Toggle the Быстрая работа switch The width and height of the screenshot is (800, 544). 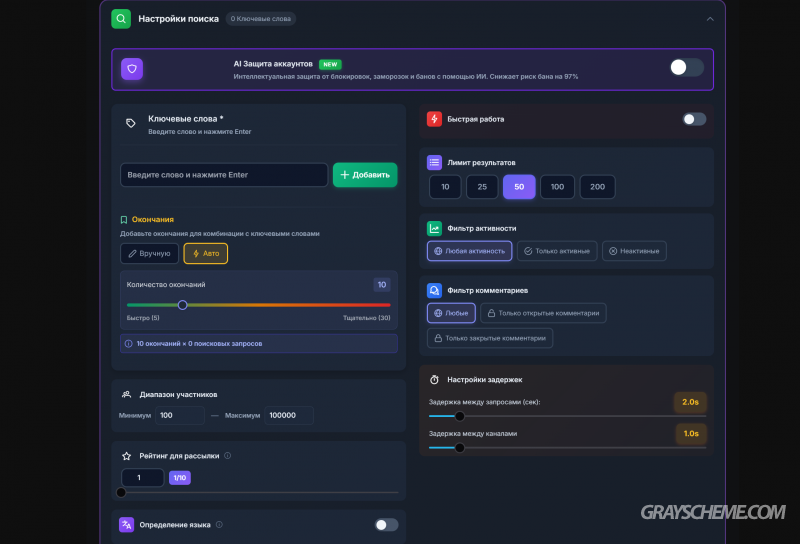point(694,119)
